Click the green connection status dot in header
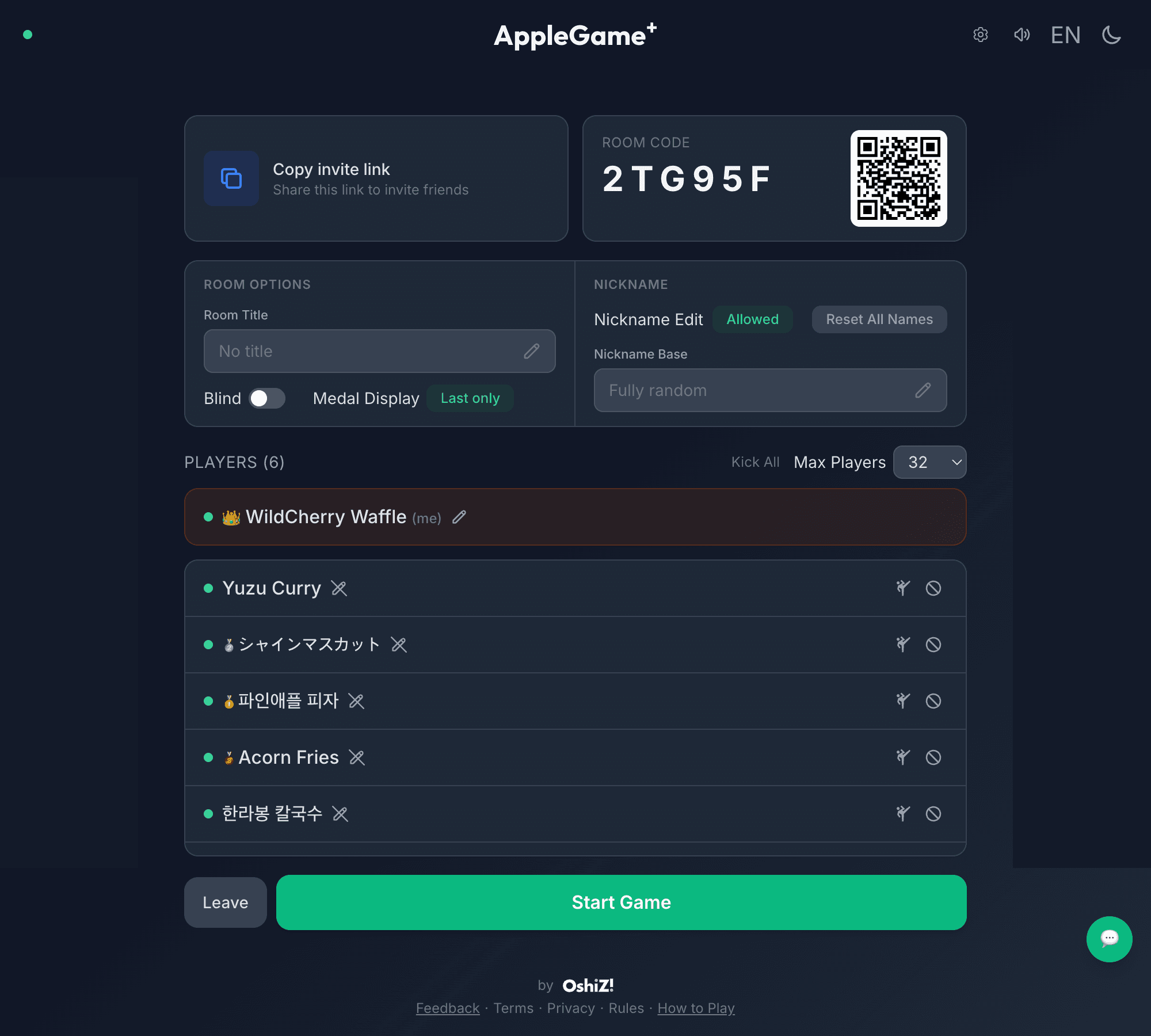This screenshot has width=1151, height=1036. point(27,35)
